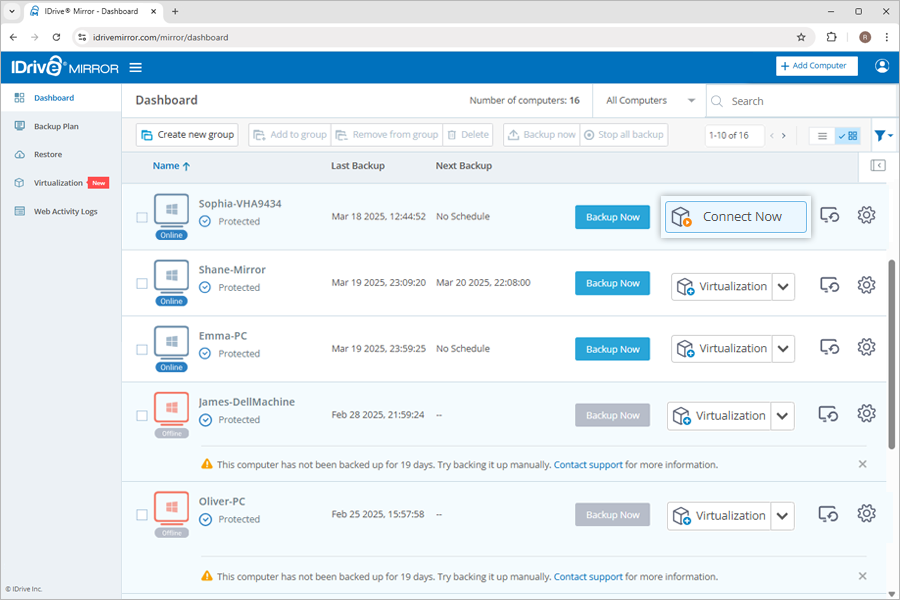Click Connect Now for Sophia-VHA9434

click(x=736, y=217)
